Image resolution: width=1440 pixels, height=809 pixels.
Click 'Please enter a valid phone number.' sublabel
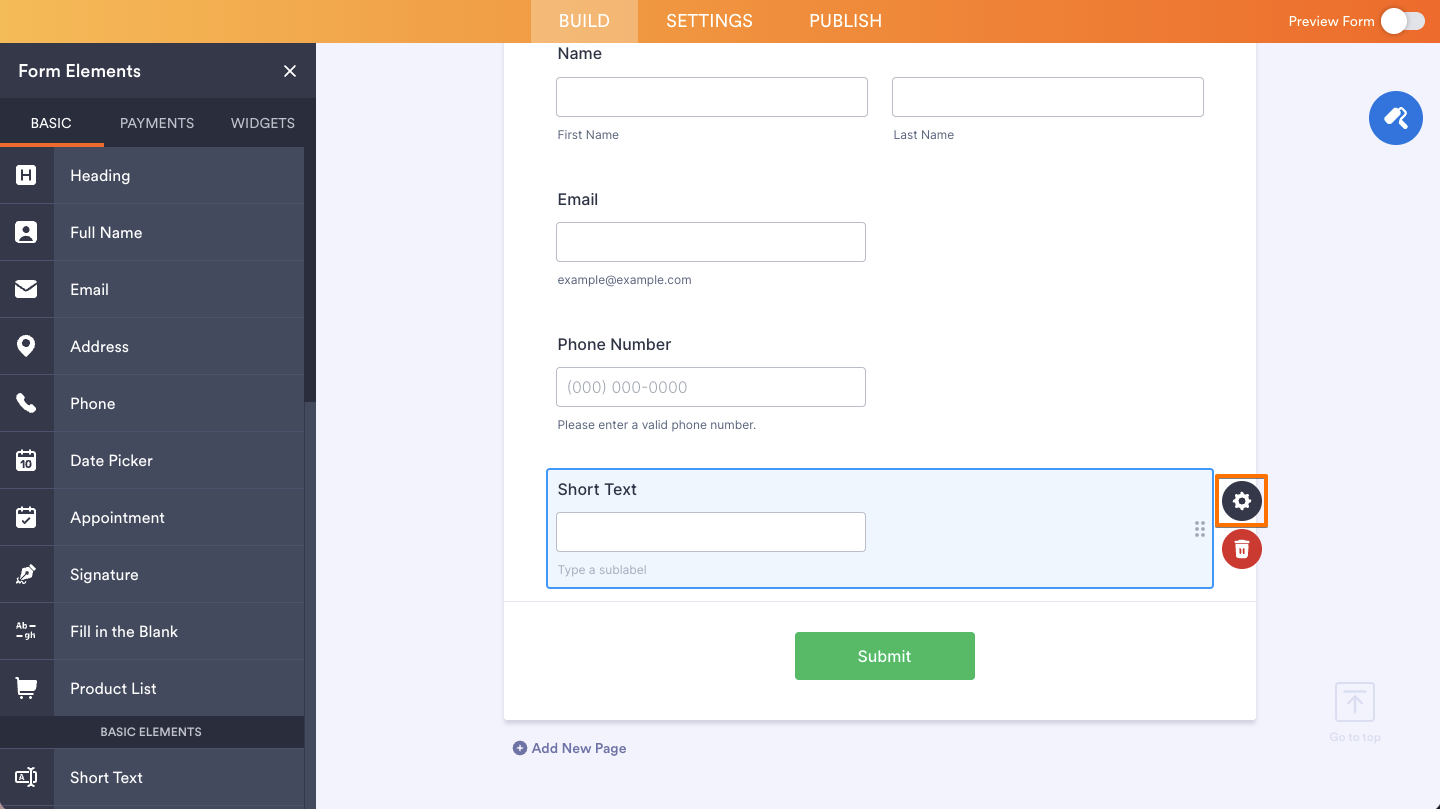[657, 425]
